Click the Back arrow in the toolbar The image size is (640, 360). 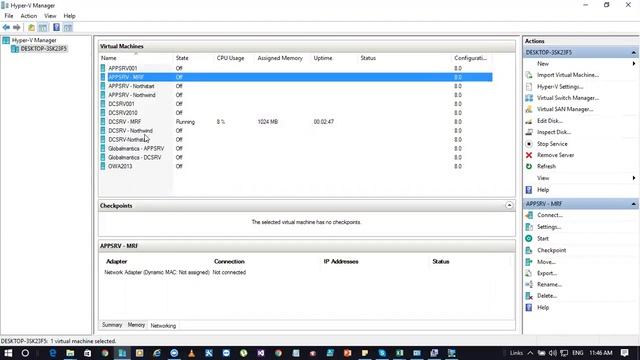(x=6, y=27)
